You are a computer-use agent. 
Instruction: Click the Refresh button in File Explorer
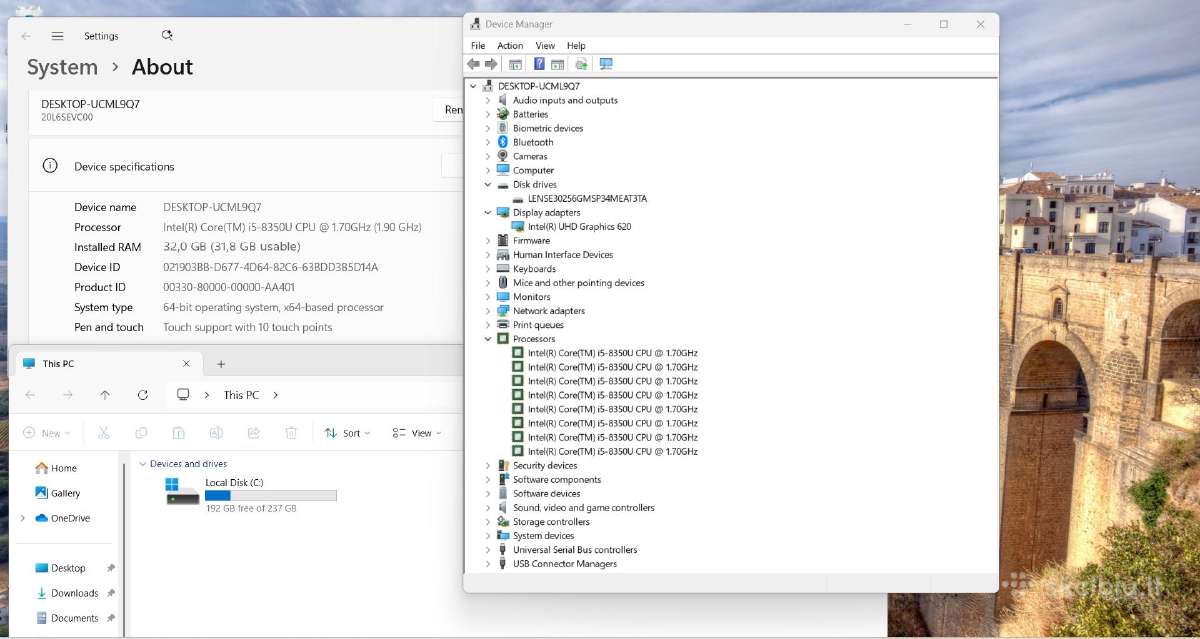point(143,395)
